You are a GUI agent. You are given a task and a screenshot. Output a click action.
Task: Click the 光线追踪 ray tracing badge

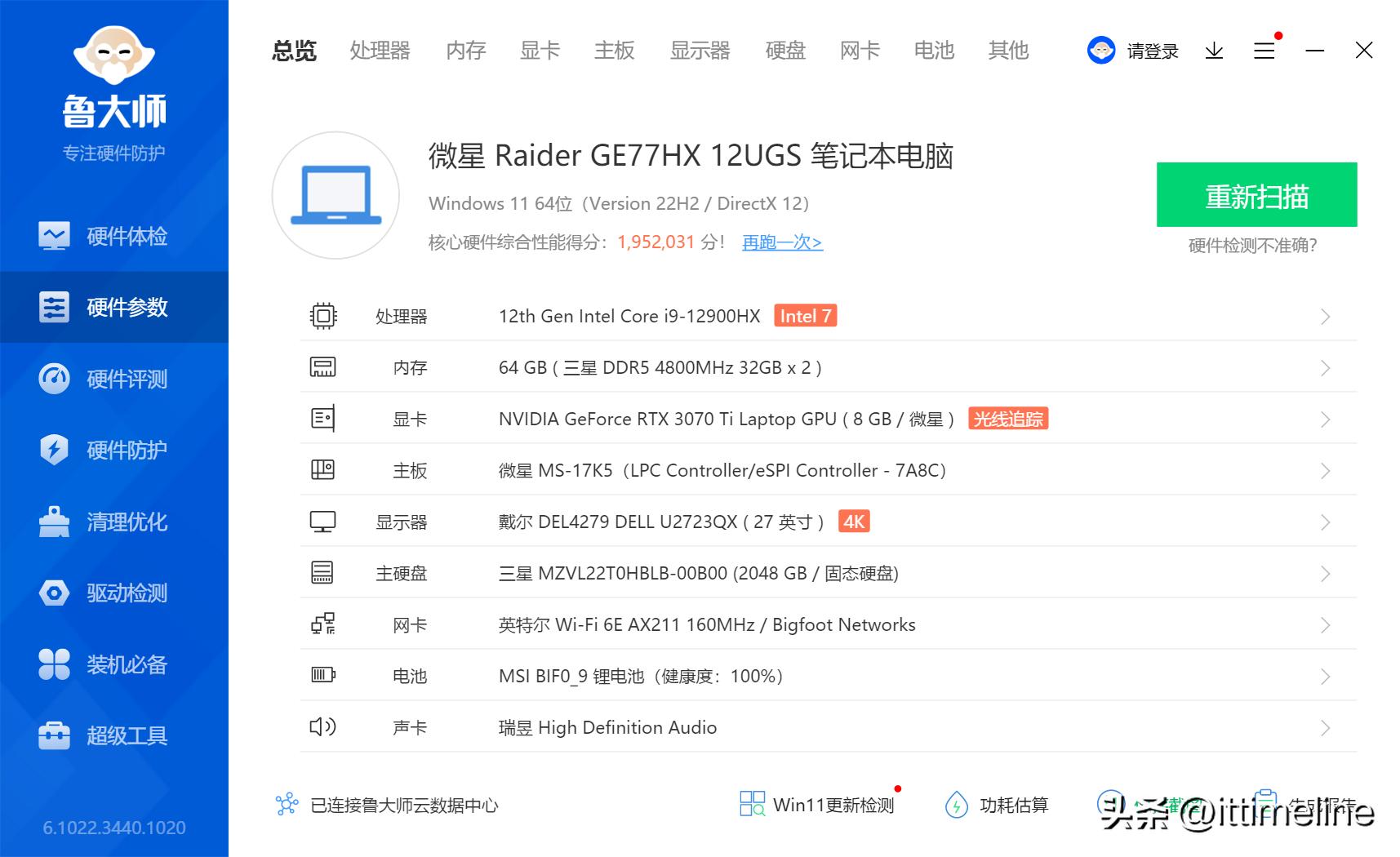coord(1008,419)
